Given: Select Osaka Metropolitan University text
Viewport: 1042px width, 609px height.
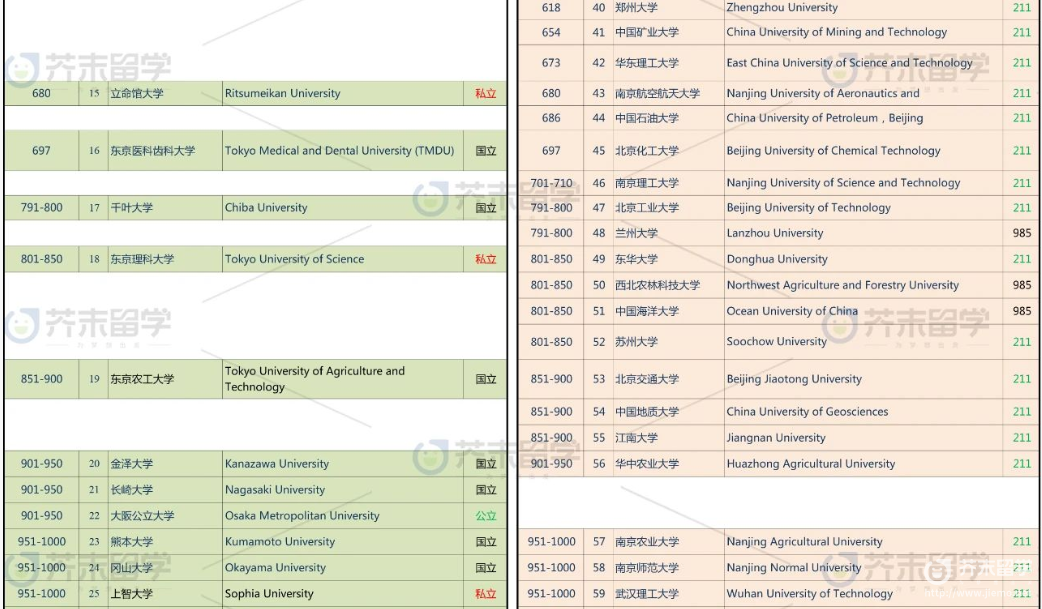Looking at the screenshot, I should click(302, 515).
